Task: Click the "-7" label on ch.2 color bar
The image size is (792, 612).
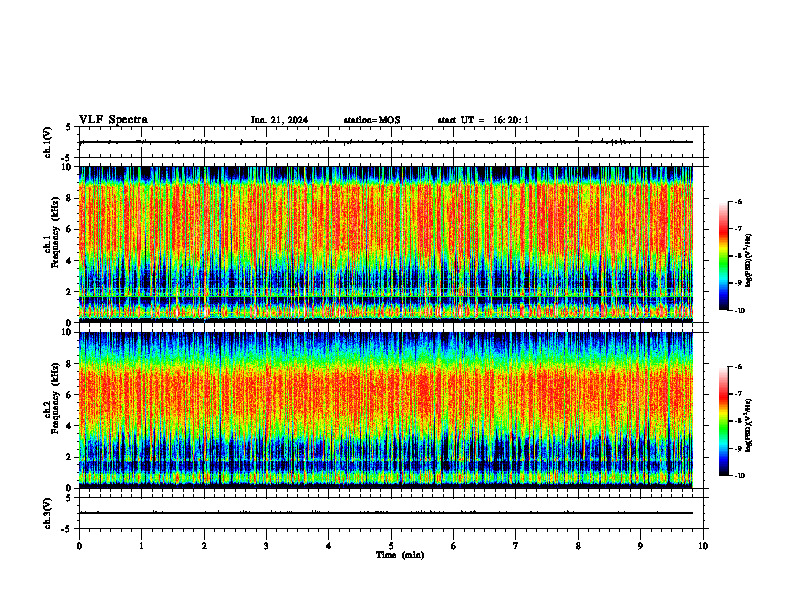Action: (x=738, y=394)
